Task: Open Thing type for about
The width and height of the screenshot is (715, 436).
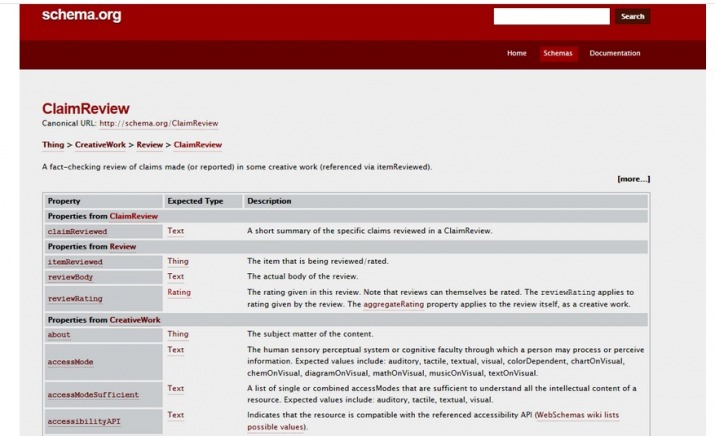Action: point(178,334)
